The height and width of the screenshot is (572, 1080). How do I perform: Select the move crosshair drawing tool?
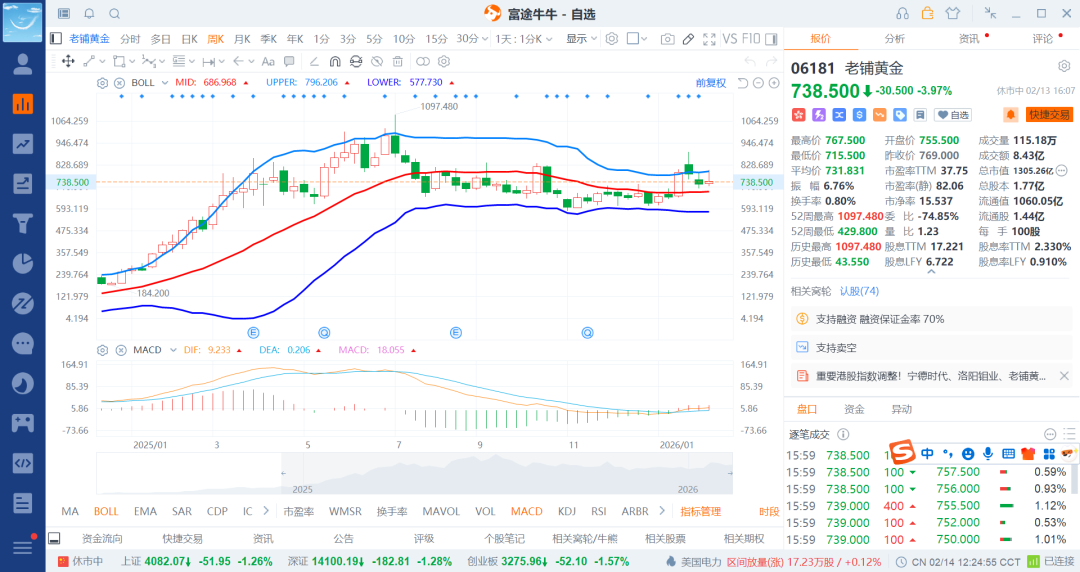point(68,61)
